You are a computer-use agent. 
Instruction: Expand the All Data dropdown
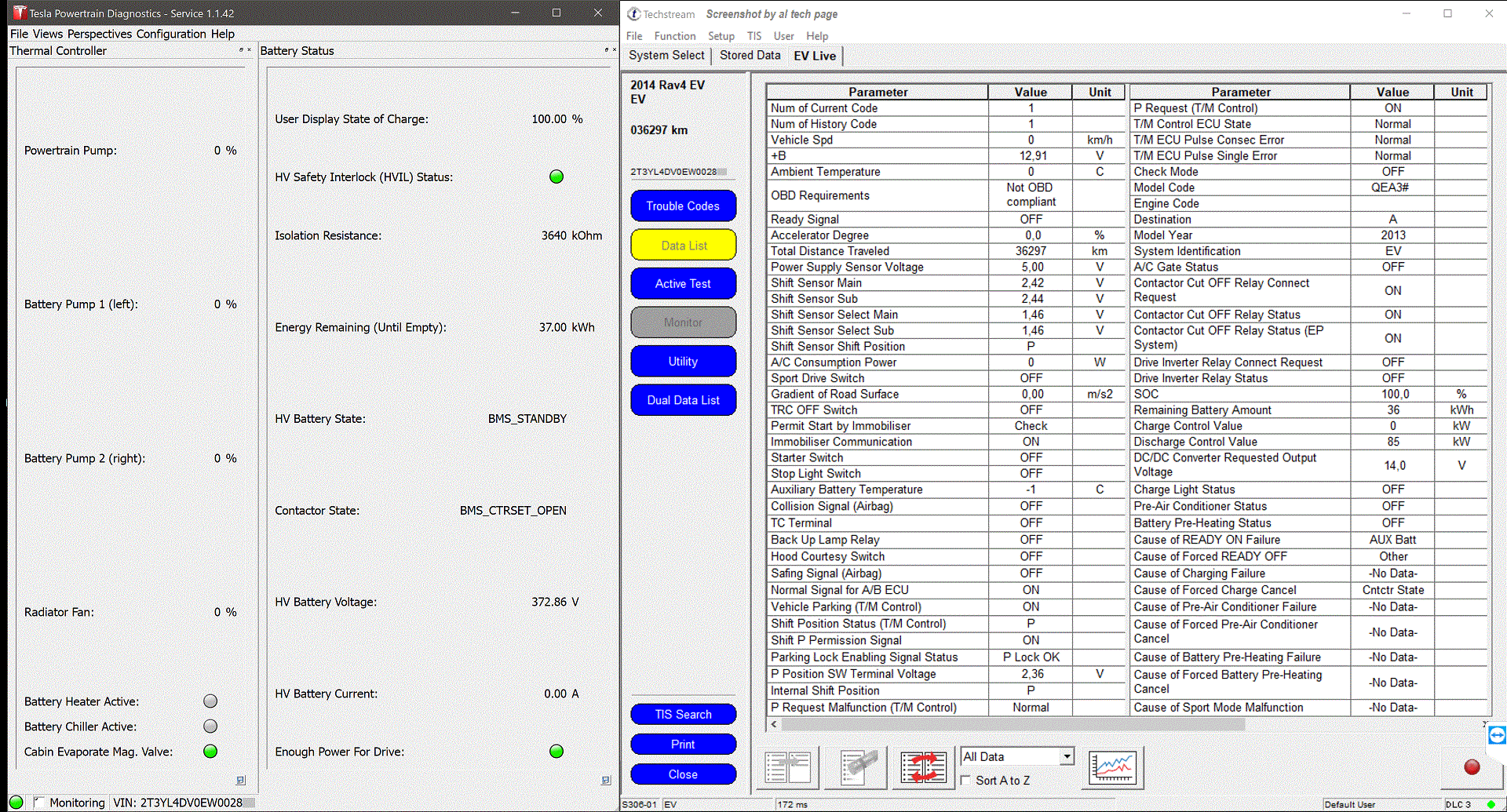(1067, 756)
